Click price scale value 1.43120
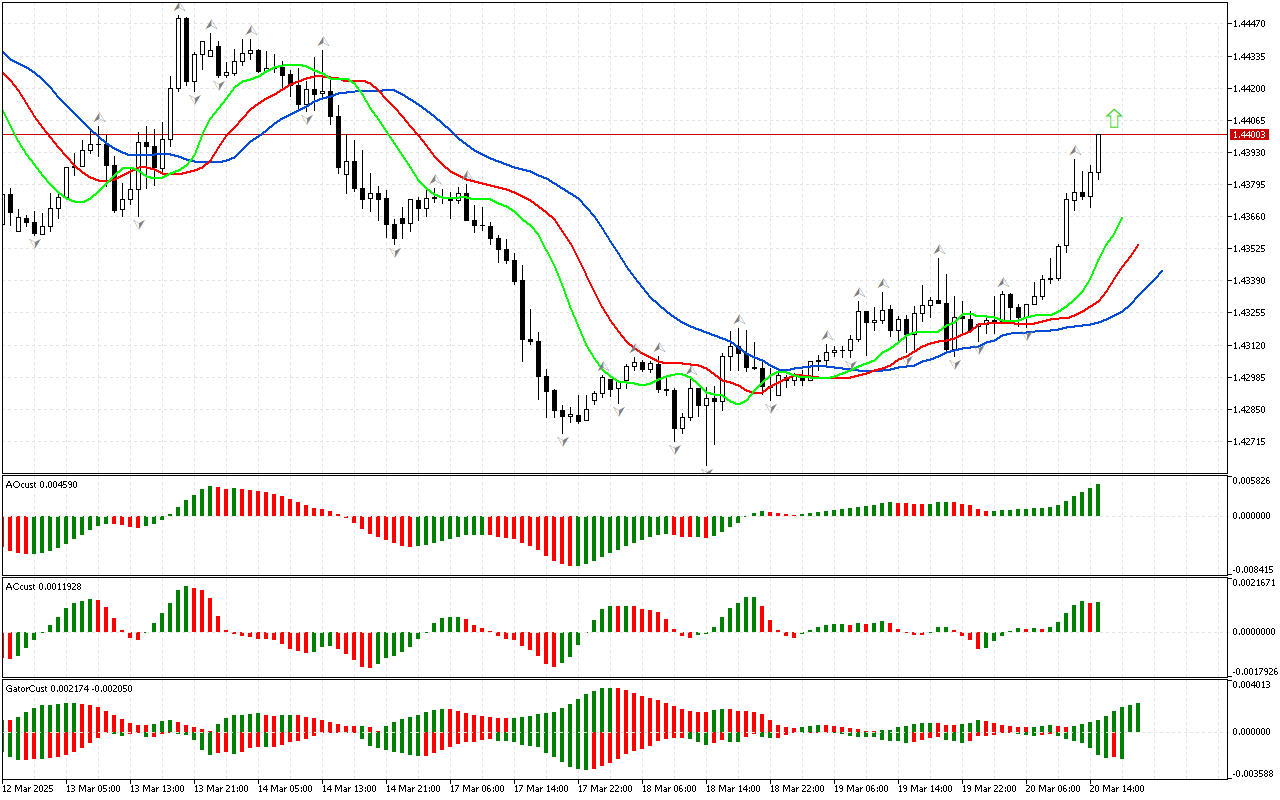 click(1251, 345)
